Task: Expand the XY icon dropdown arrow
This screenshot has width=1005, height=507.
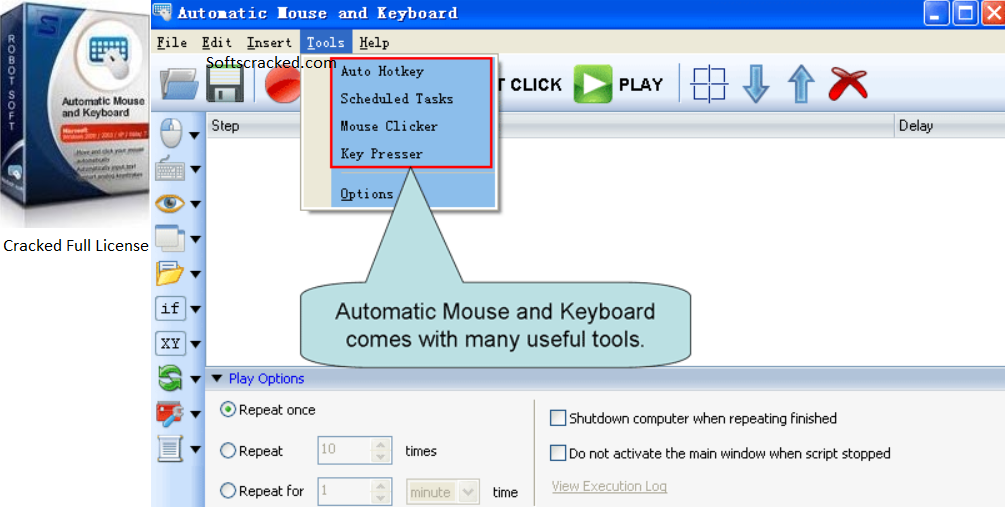Action: click(x=195, y=344)
